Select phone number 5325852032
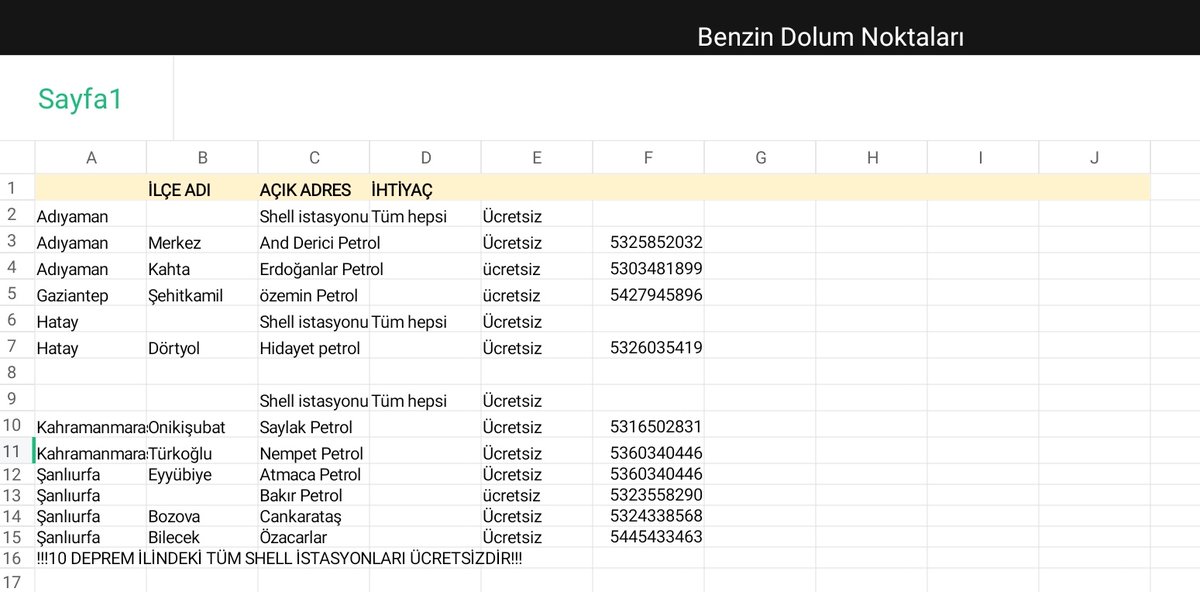Viewport: 1200px width, 592px height. click(648, 242)
